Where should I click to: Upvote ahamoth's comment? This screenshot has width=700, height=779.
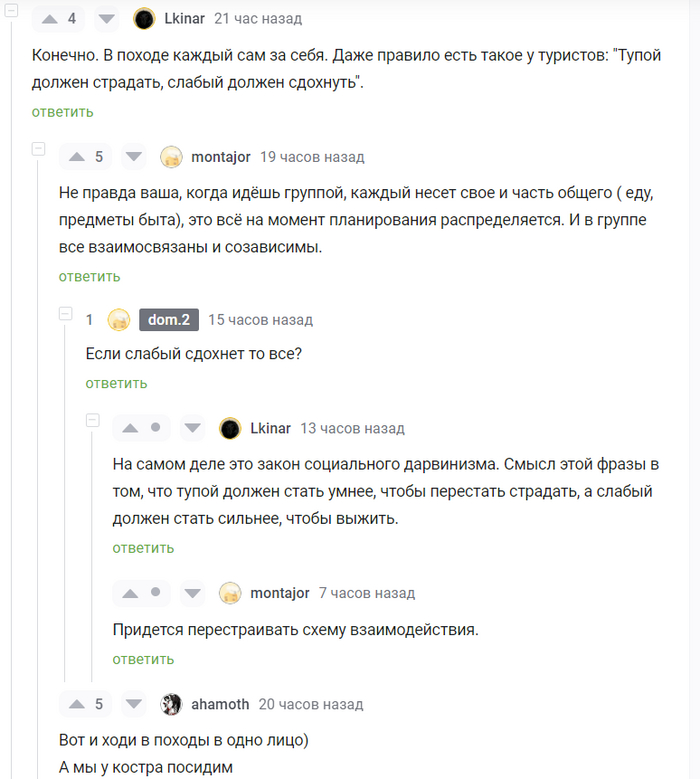pyautogui.click(x=74, y=704)
